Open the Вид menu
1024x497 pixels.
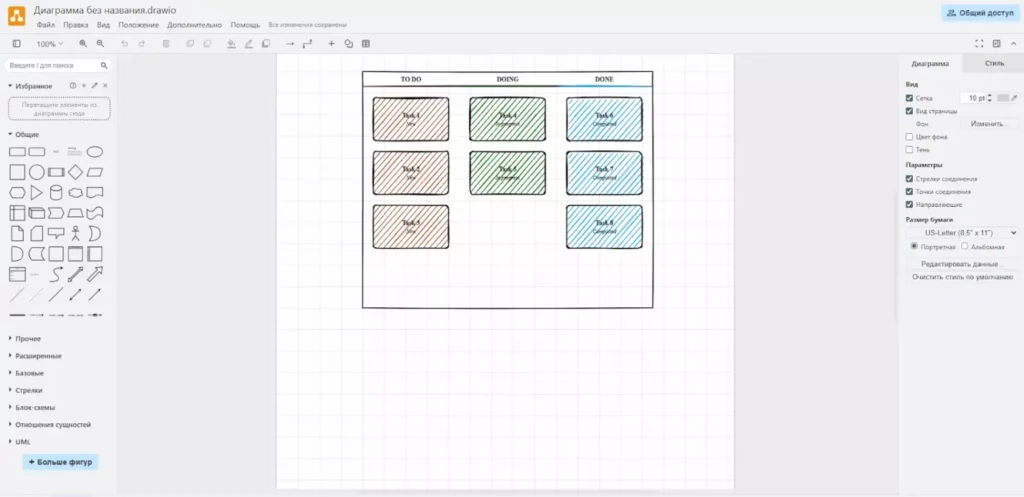point(103,25)
